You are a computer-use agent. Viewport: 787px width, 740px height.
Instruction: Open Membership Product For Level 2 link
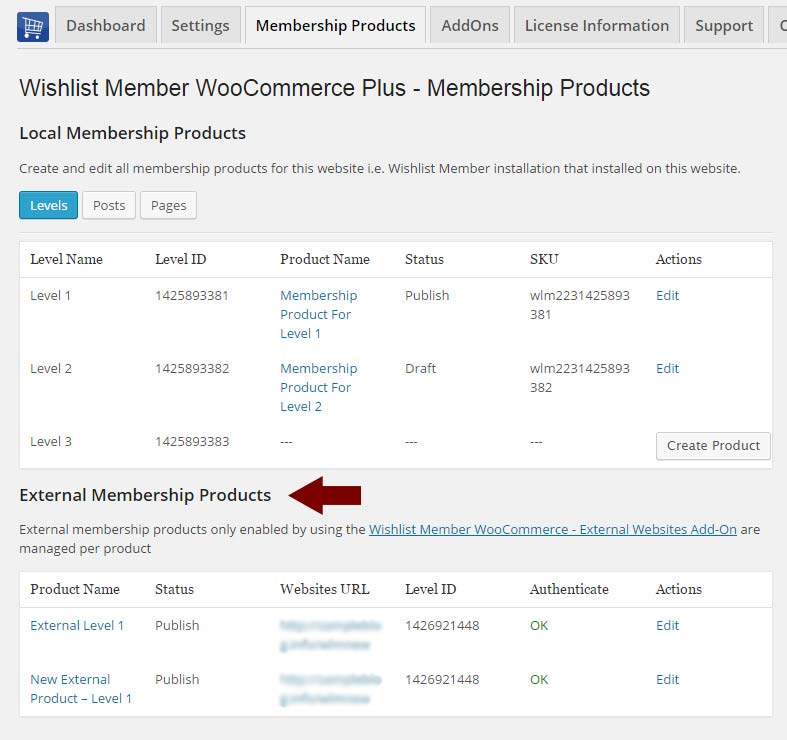point(319,388)
